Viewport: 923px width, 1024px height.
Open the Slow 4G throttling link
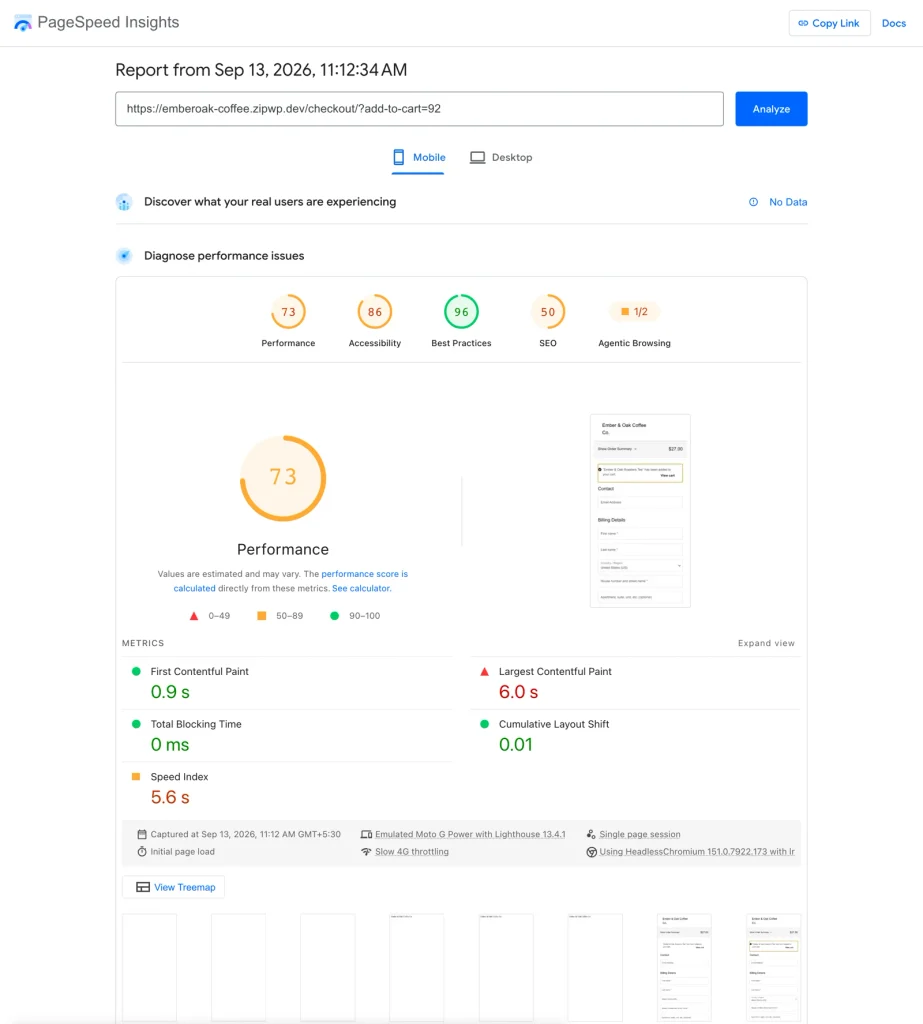[x=412, y=852]
